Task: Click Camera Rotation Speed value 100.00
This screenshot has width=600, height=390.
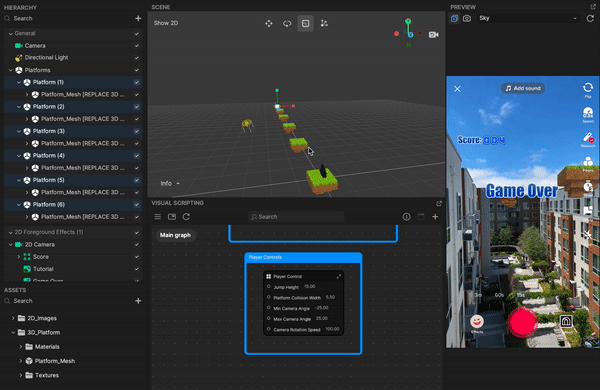Action: (332, 329)
